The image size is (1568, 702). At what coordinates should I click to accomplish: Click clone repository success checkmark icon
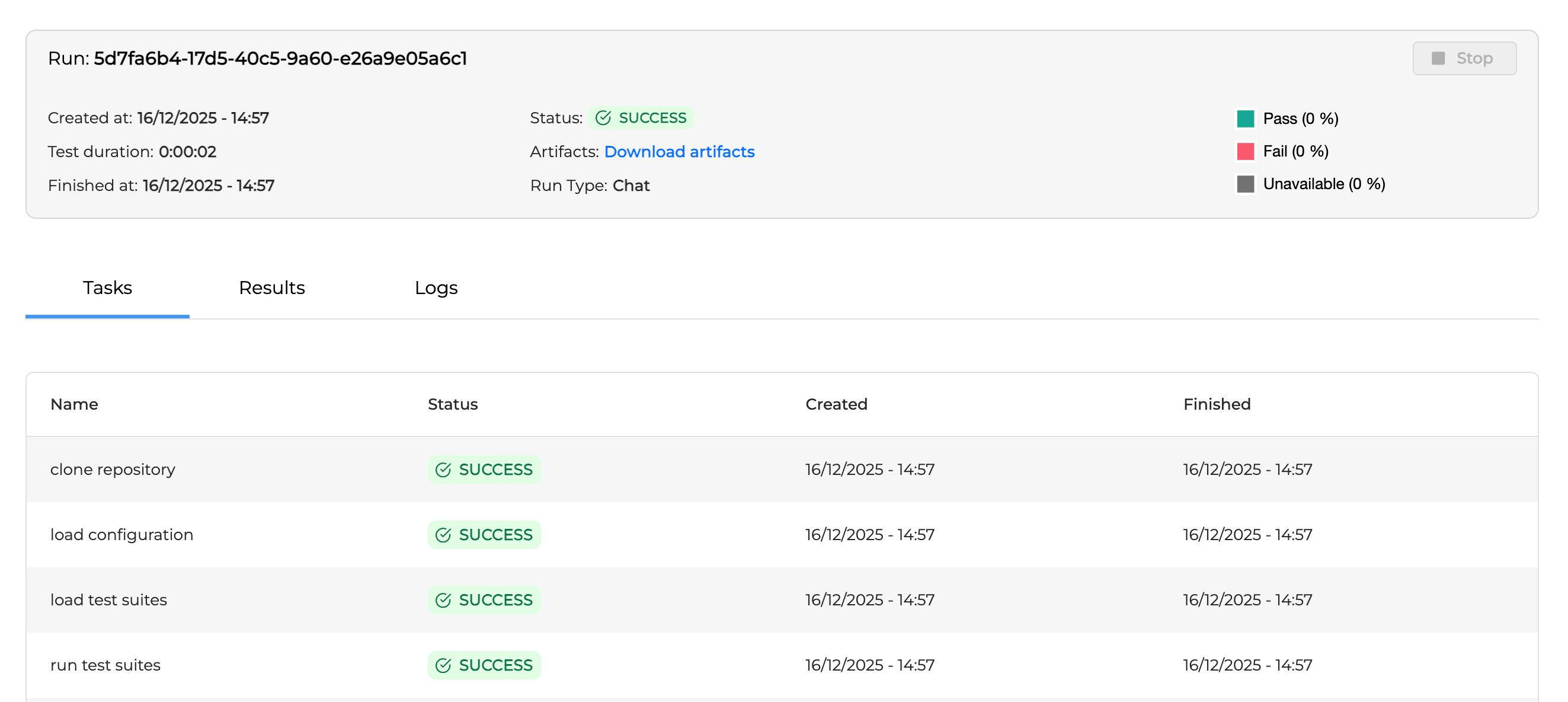443,470
